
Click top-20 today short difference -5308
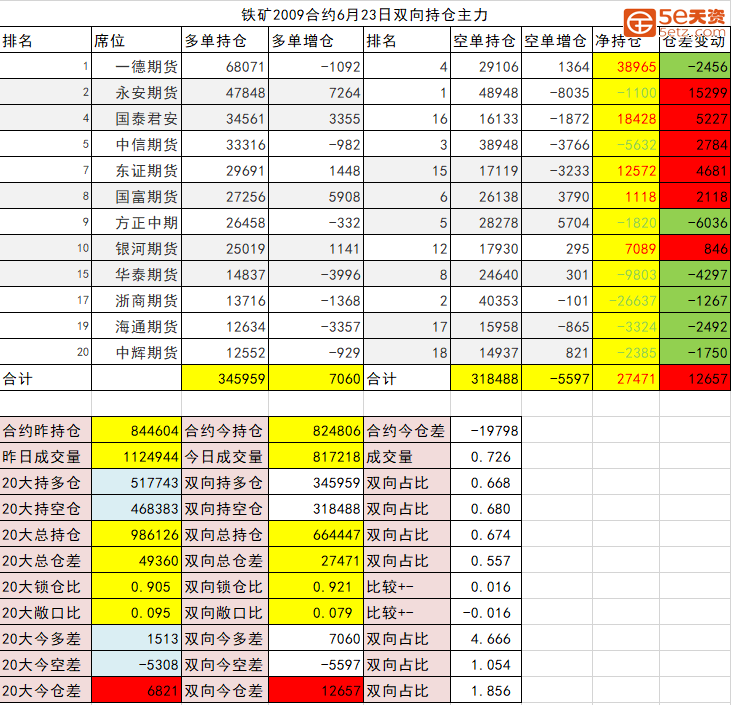coord(136,665)
